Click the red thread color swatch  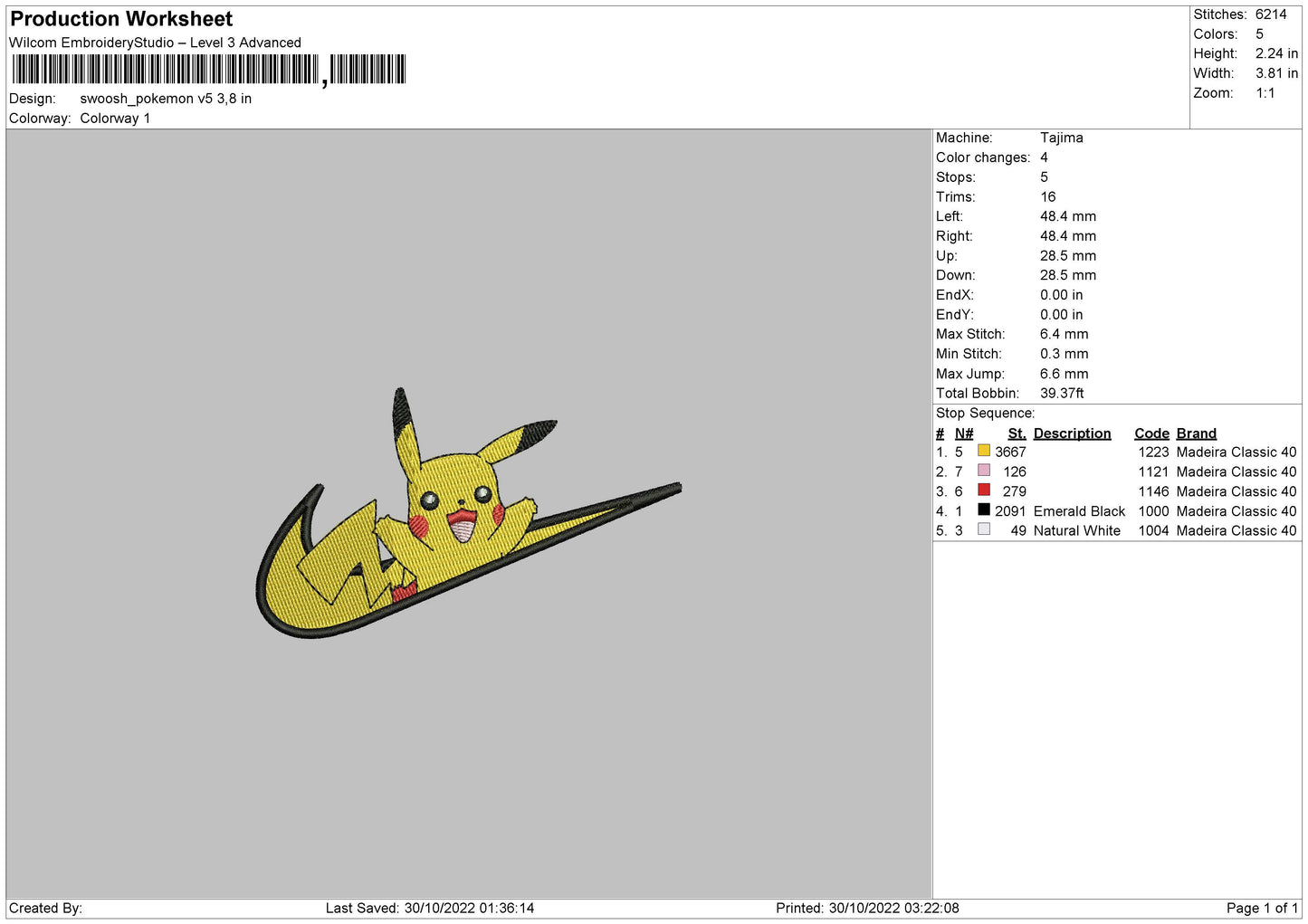[983, 491]
